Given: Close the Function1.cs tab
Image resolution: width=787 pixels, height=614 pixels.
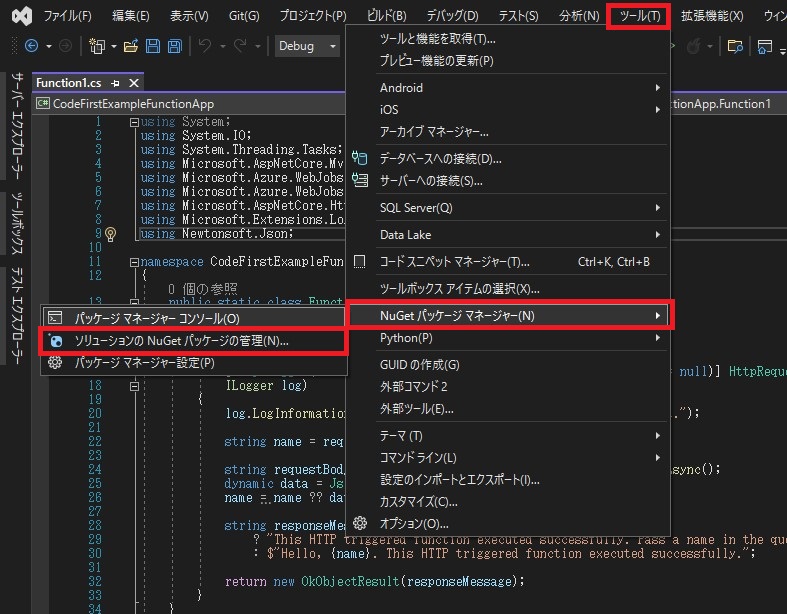Looking at the screenshot, I should [134, 83].
